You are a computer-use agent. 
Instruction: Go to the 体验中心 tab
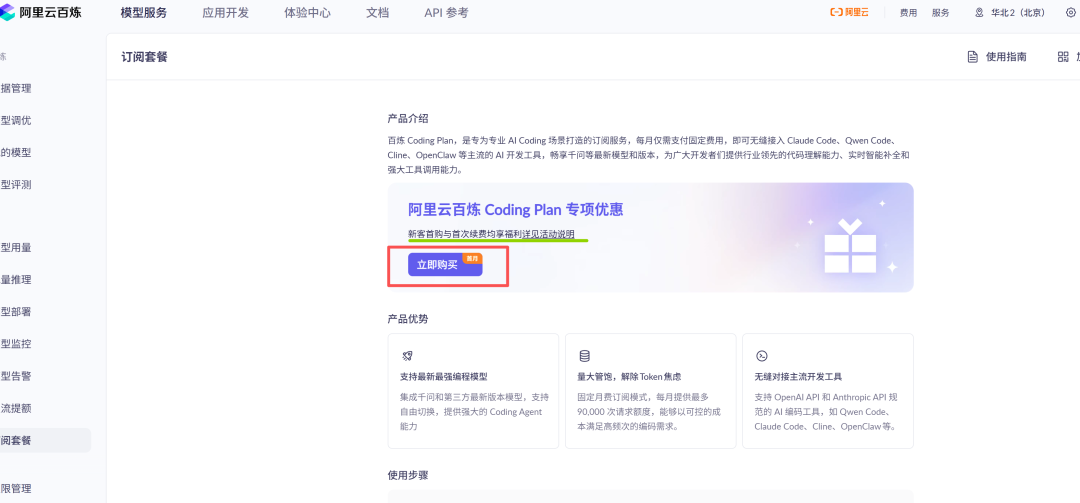[307, 12]
